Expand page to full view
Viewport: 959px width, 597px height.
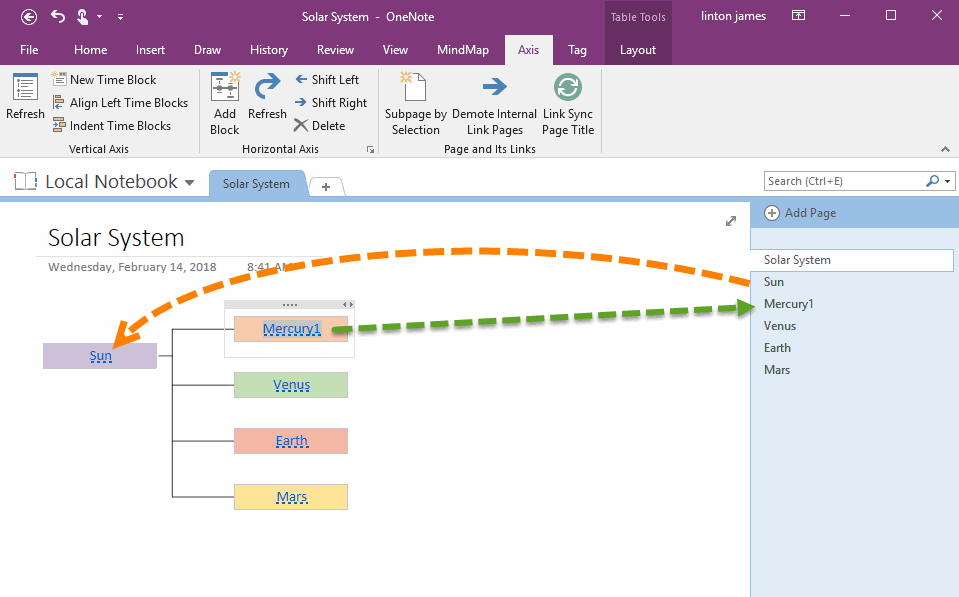(731, 221)
